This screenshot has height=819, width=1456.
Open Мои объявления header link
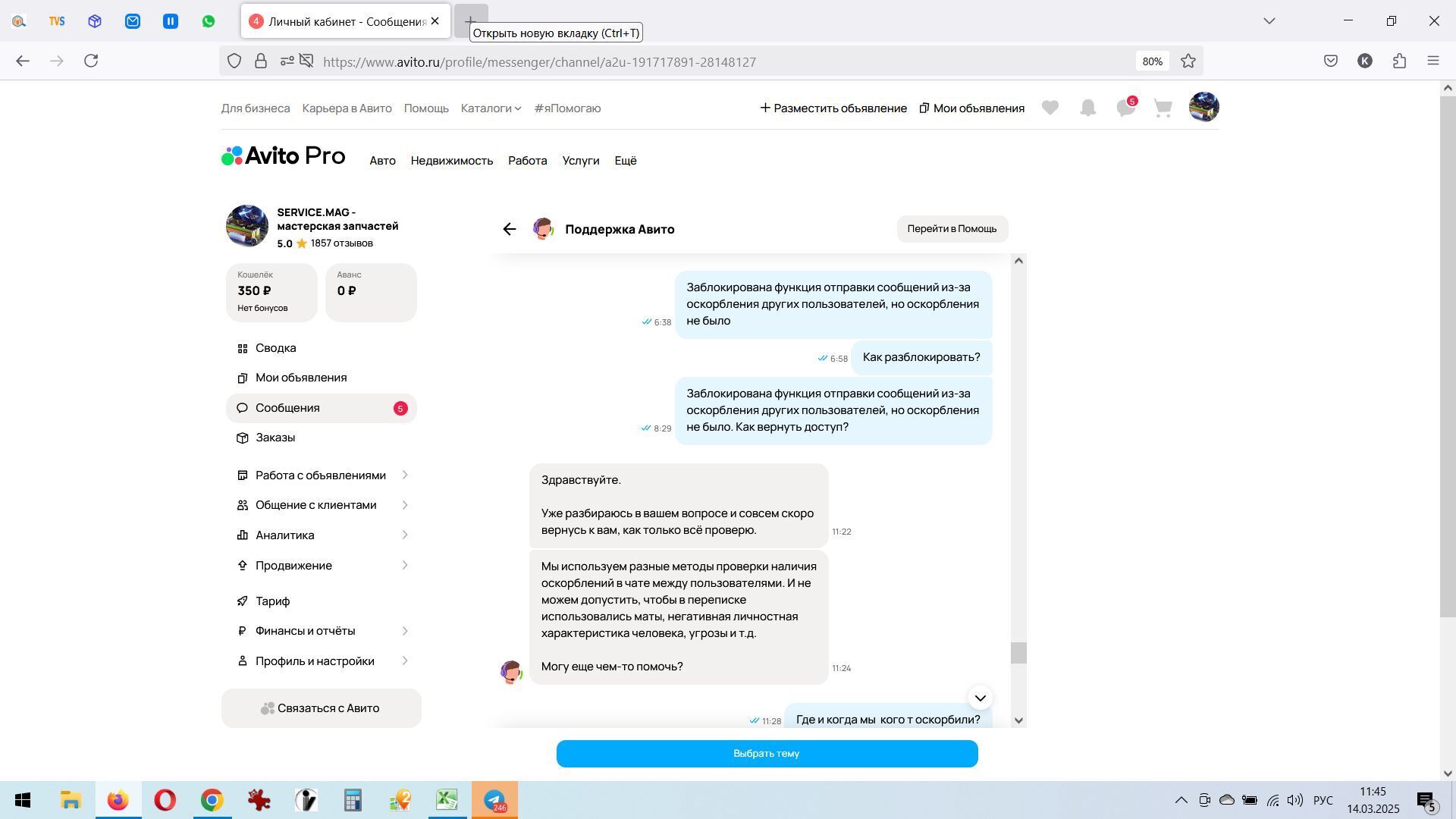(971, 108)
